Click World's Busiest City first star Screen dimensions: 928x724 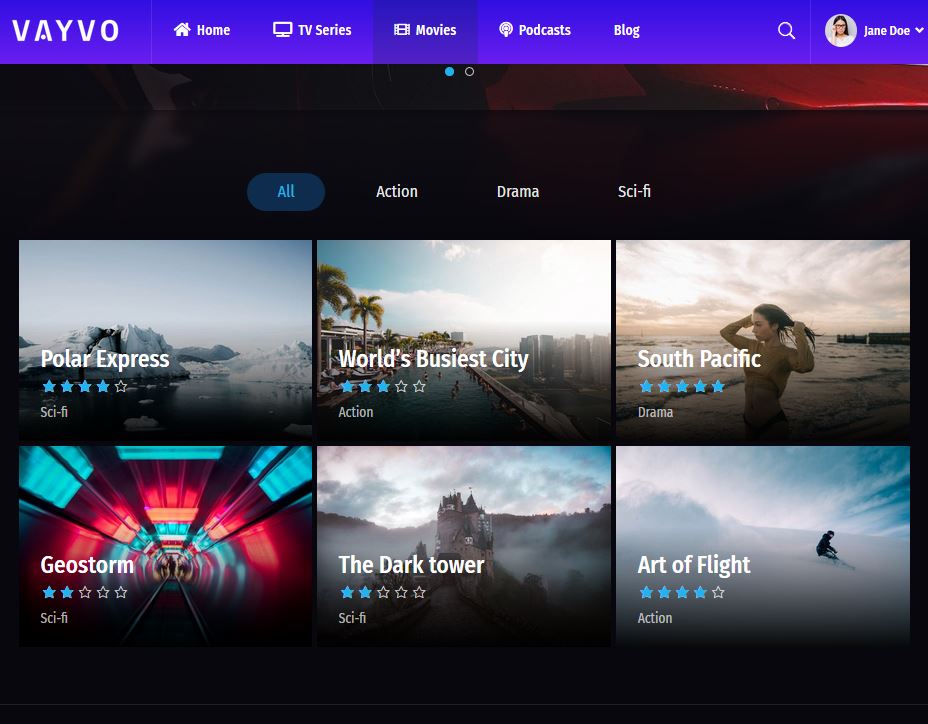(x=347, y=387)
